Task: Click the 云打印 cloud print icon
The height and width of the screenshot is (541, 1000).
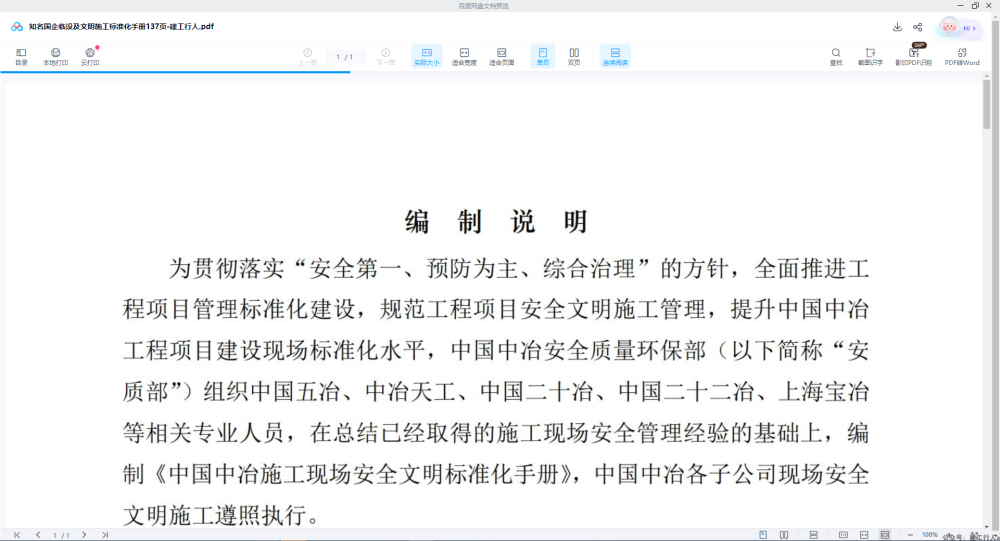Action: 90,56
